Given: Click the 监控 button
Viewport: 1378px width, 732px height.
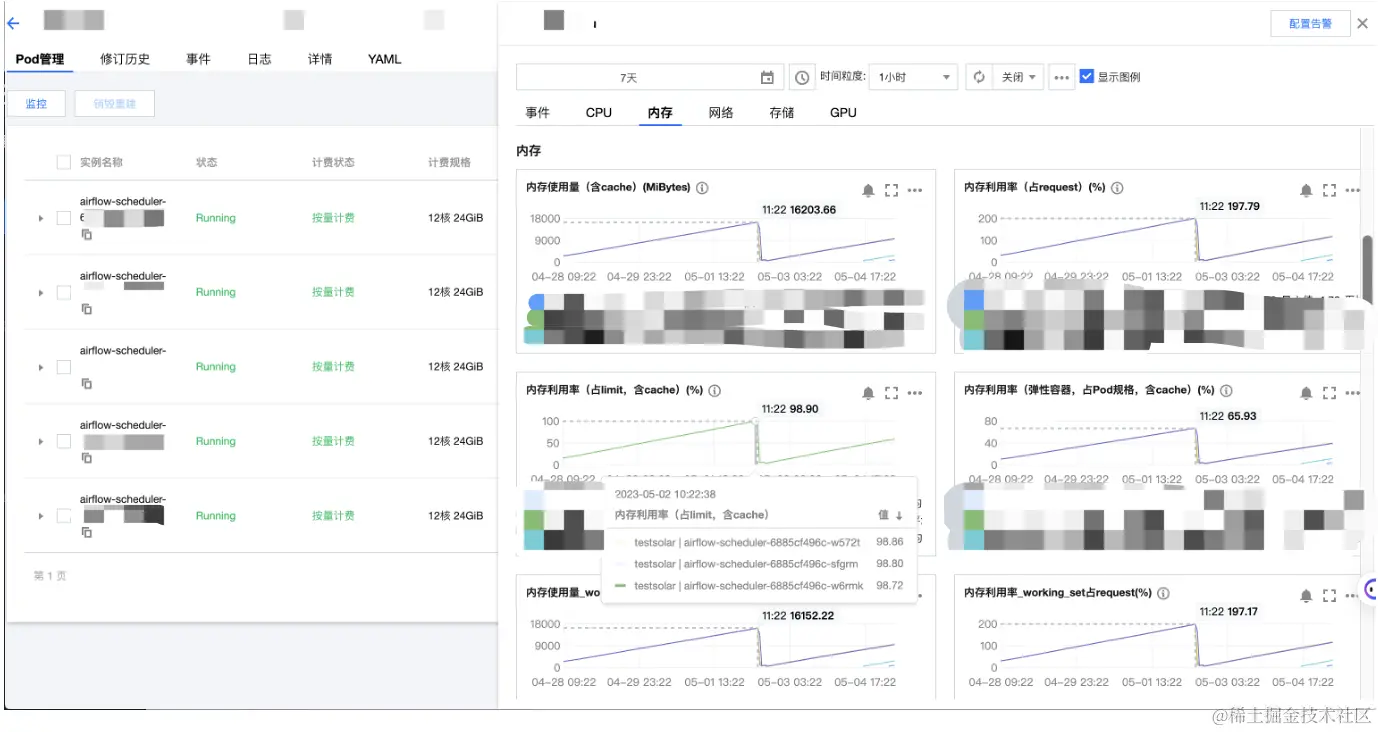Looking at the screenshot, I should [x=36, y=103].
